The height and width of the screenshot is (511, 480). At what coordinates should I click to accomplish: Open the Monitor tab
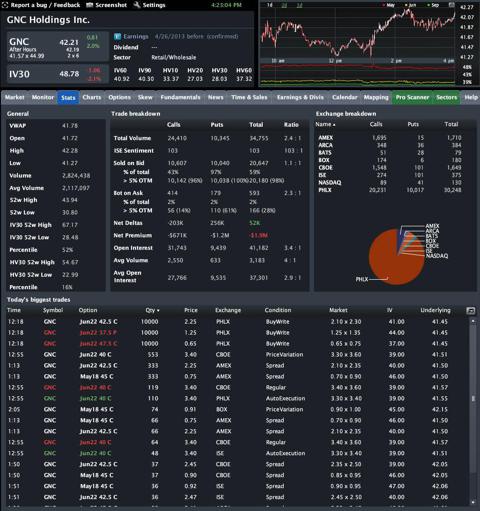(x=43, y=97)
